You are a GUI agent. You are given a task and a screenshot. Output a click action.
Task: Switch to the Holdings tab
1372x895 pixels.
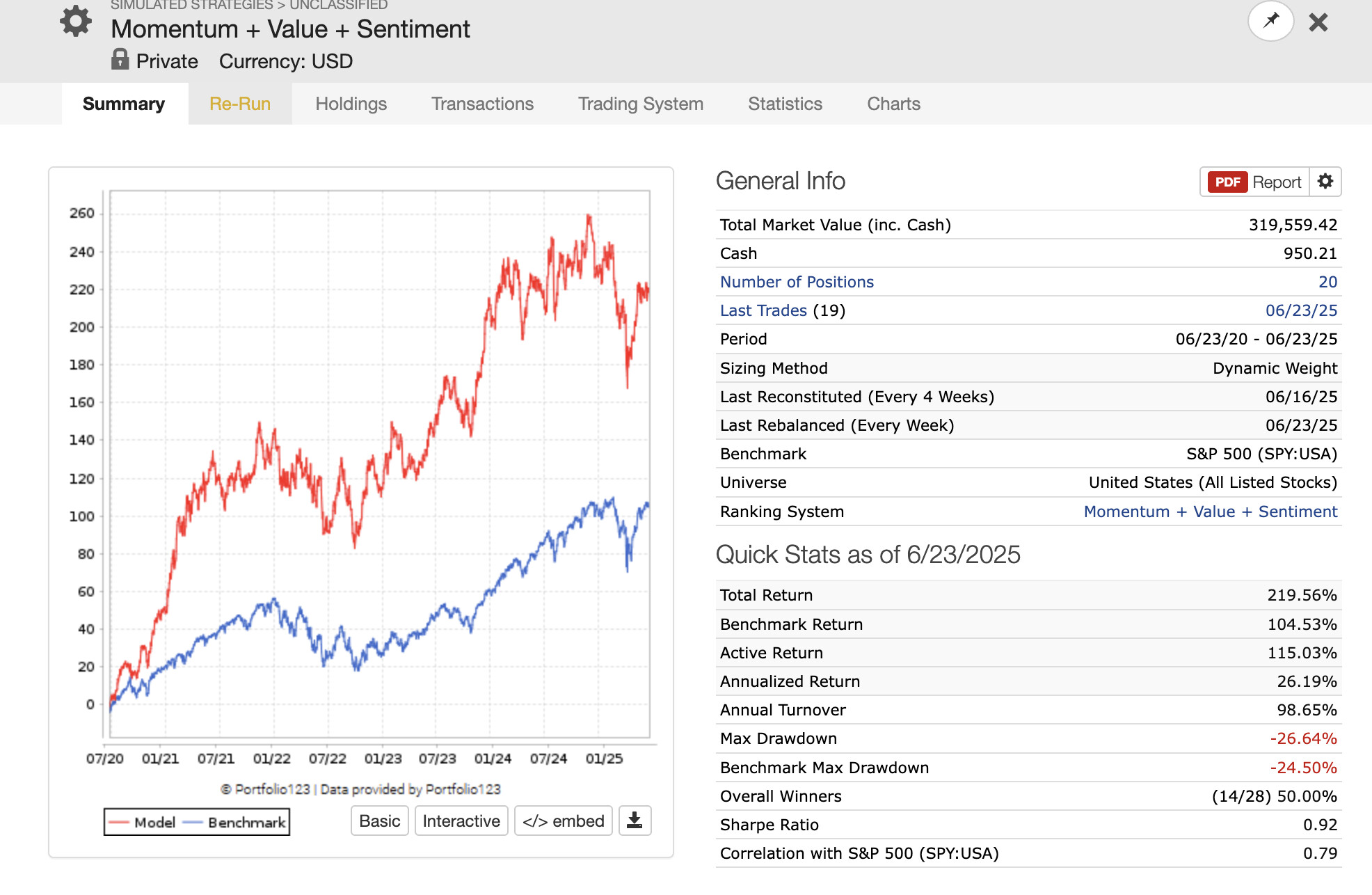click(x=351, y=104)
